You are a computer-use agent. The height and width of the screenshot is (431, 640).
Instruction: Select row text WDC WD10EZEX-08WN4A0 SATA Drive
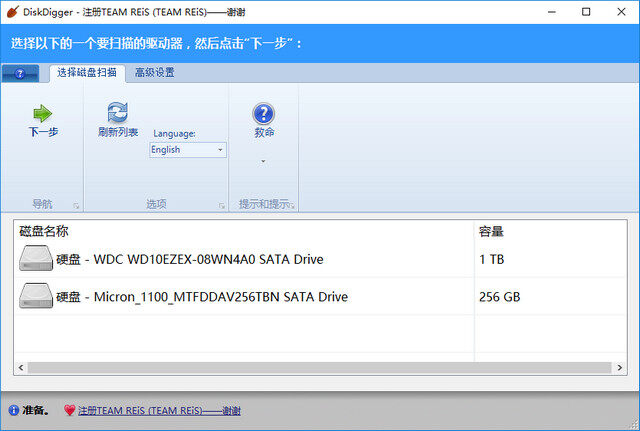209,259
